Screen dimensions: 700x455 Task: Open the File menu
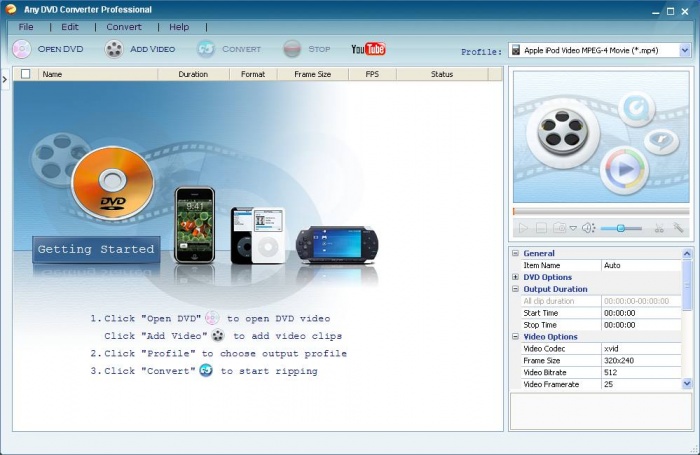click(26, 27)
